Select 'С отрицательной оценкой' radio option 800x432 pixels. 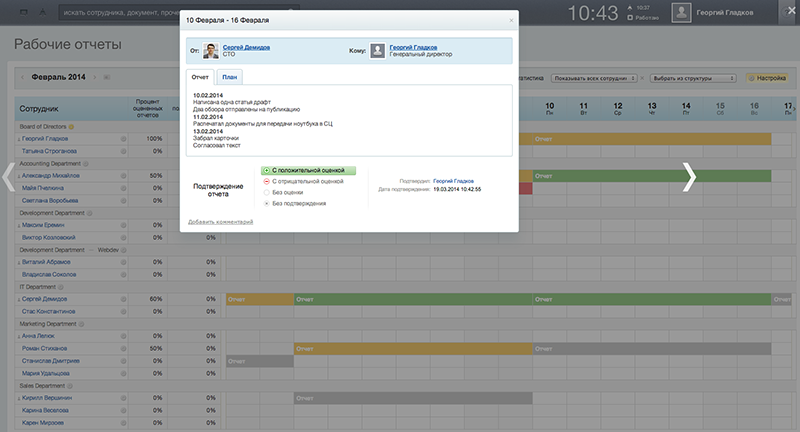pyautogui.click(x=265, y=182)
